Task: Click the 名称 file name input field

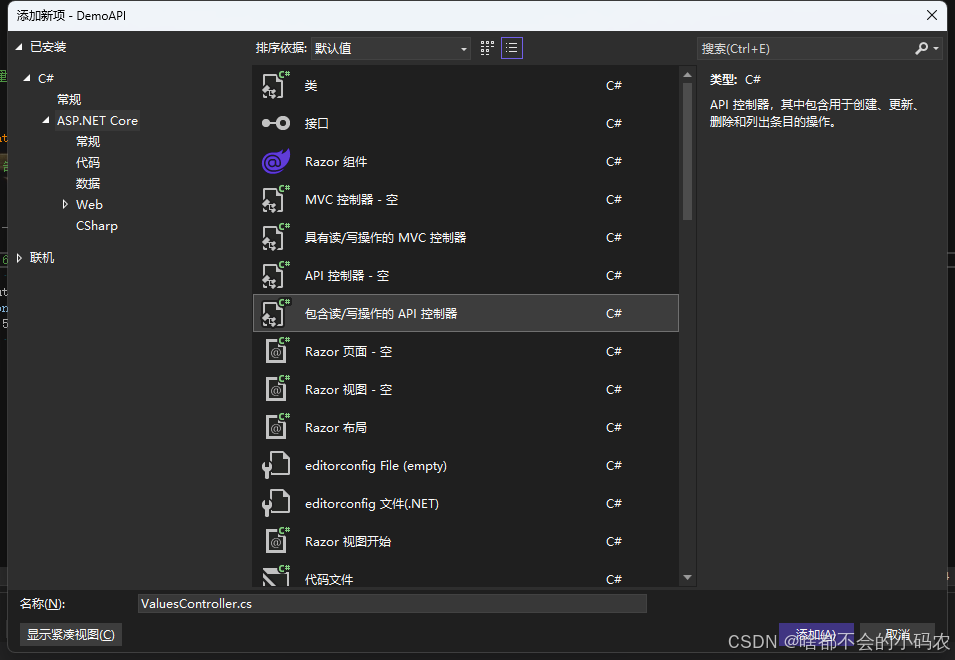Action: click(390, 603)
